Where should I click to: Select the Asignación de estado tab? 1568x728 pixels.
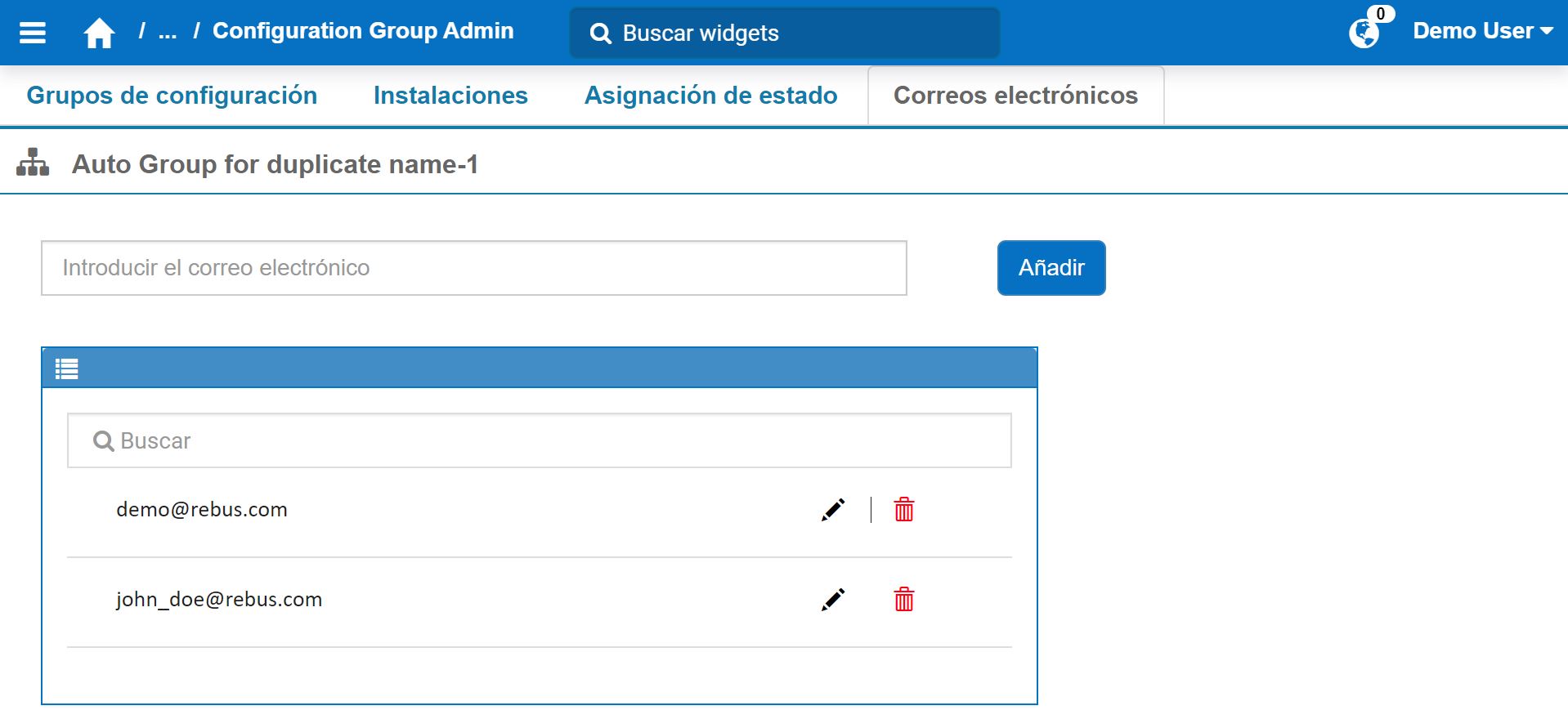click(x=710, y=96)
